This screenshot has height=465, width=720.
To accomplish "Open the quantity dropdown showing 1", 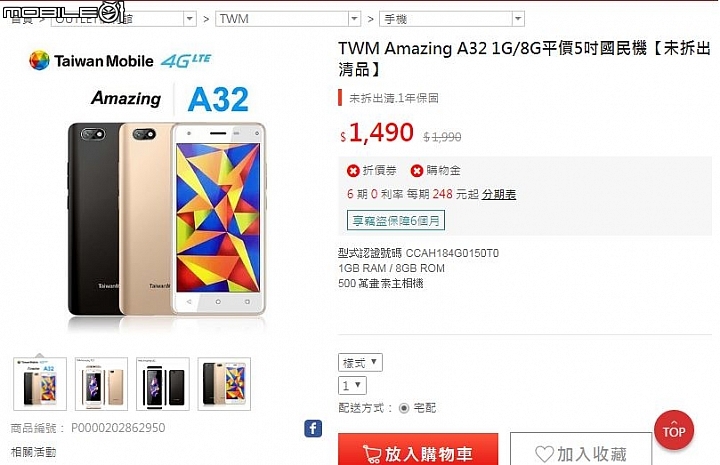I will 352,386.
